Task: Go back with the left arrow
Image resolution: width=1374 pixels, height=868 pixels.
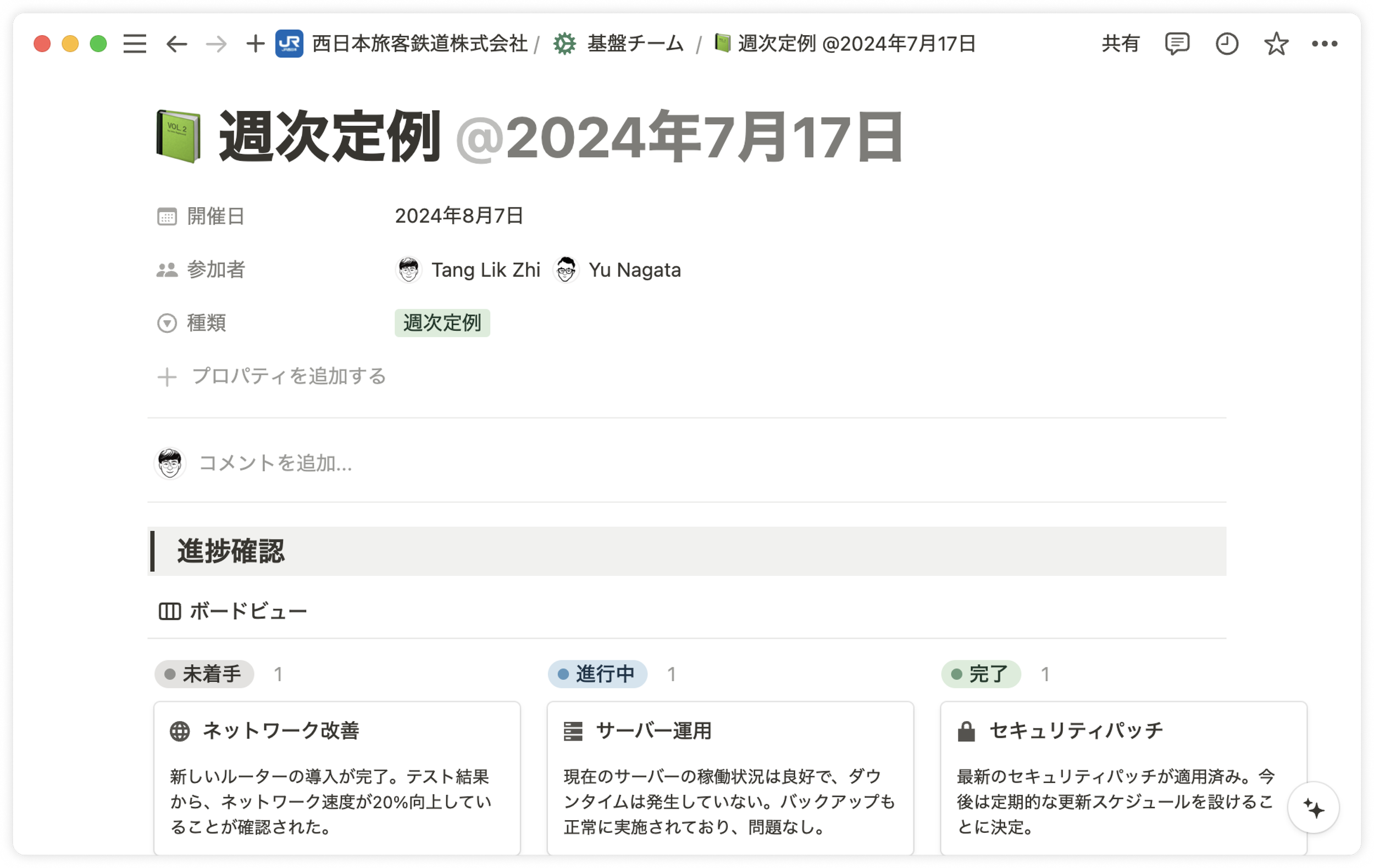Action: coord(177,44)
